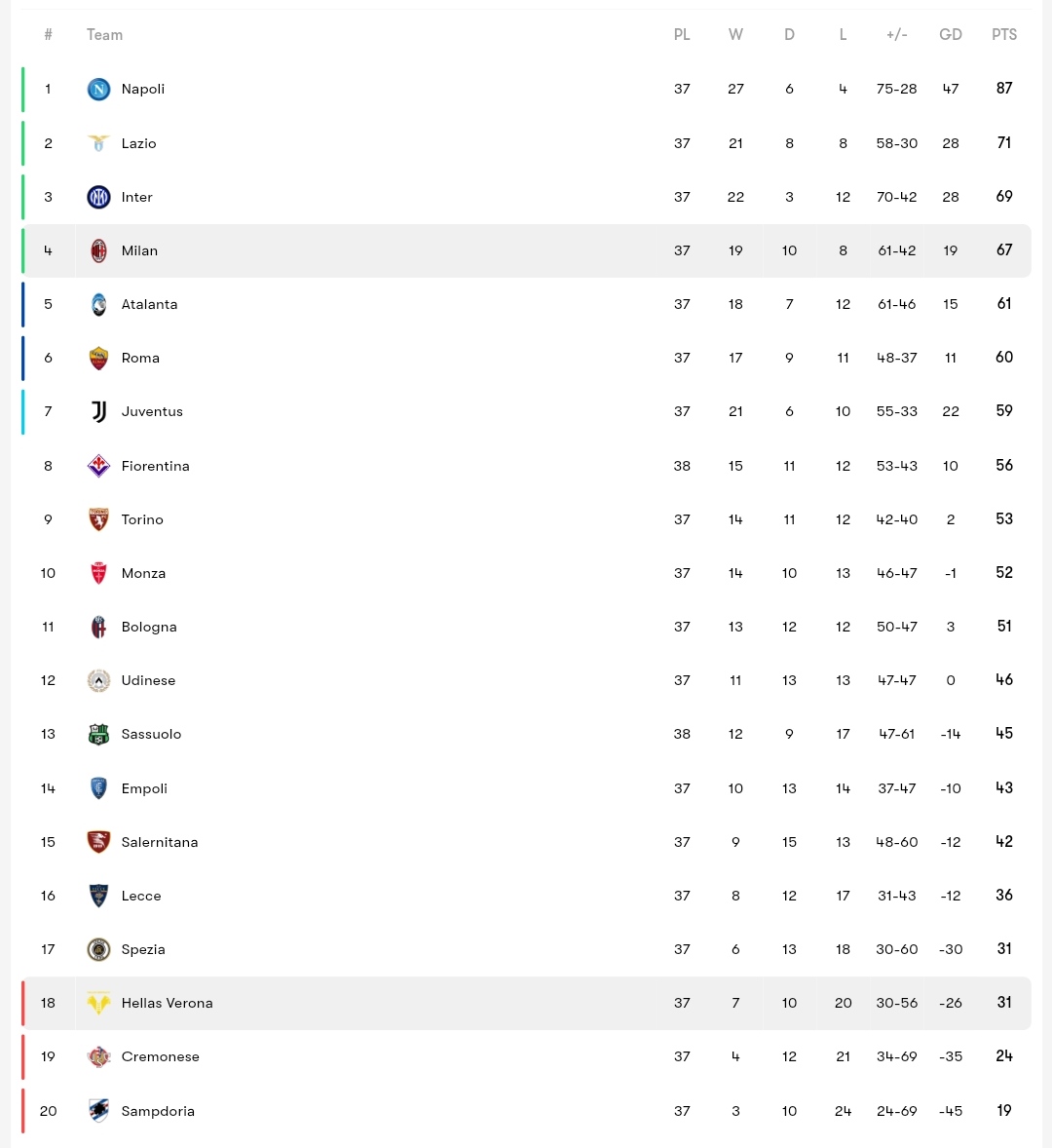
Task: Click the Sassuolo green crest
Action: (x=98, y=735)
